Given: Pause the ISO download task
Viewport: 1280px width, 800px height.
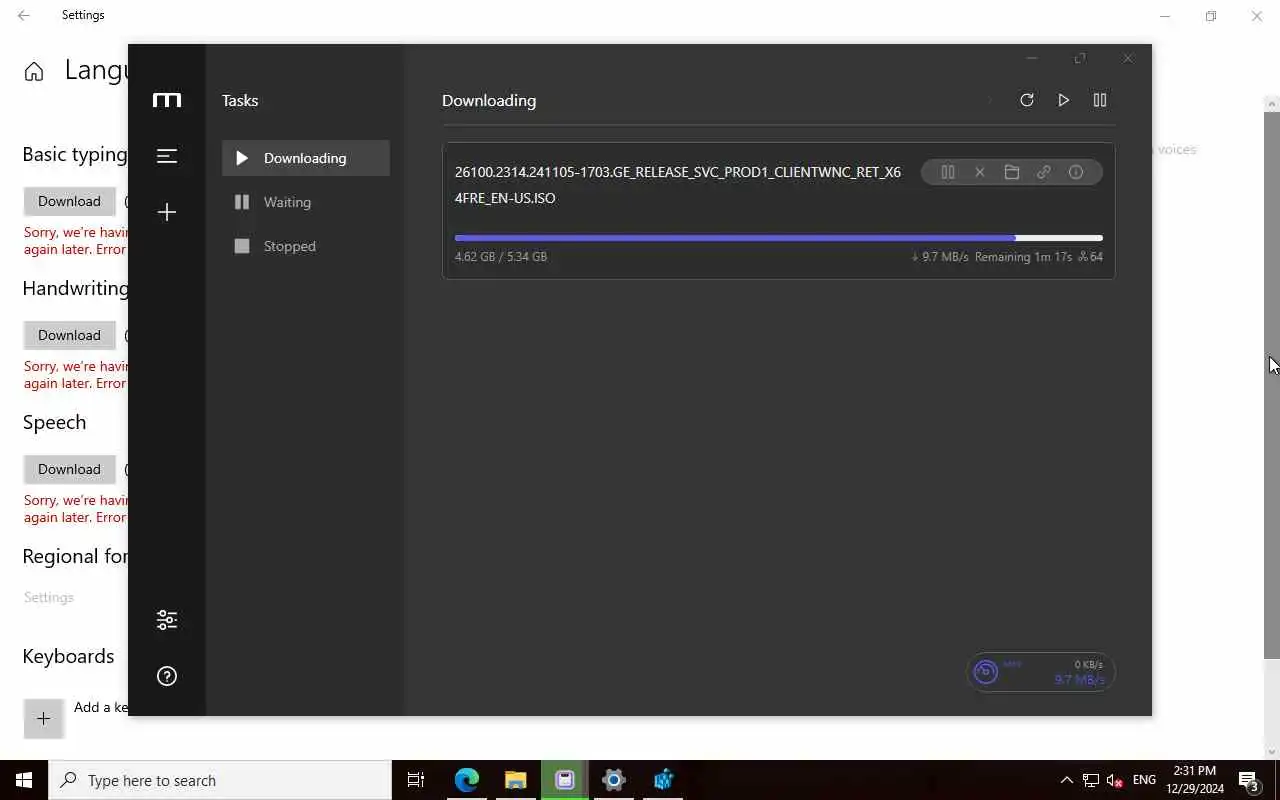Looking at the screenshot, I should [x=948, y=172].
